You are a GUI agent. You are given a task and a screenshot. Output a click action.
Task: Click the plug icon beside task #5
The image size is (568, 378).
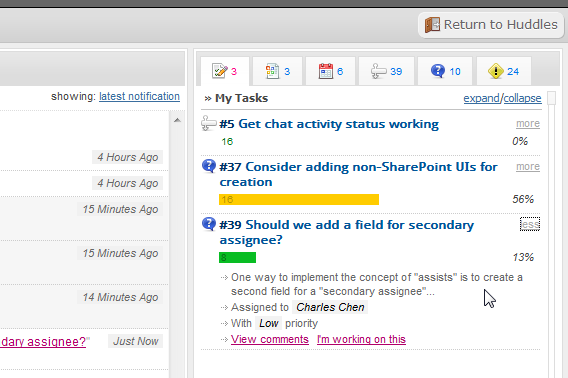pos(209,123)
